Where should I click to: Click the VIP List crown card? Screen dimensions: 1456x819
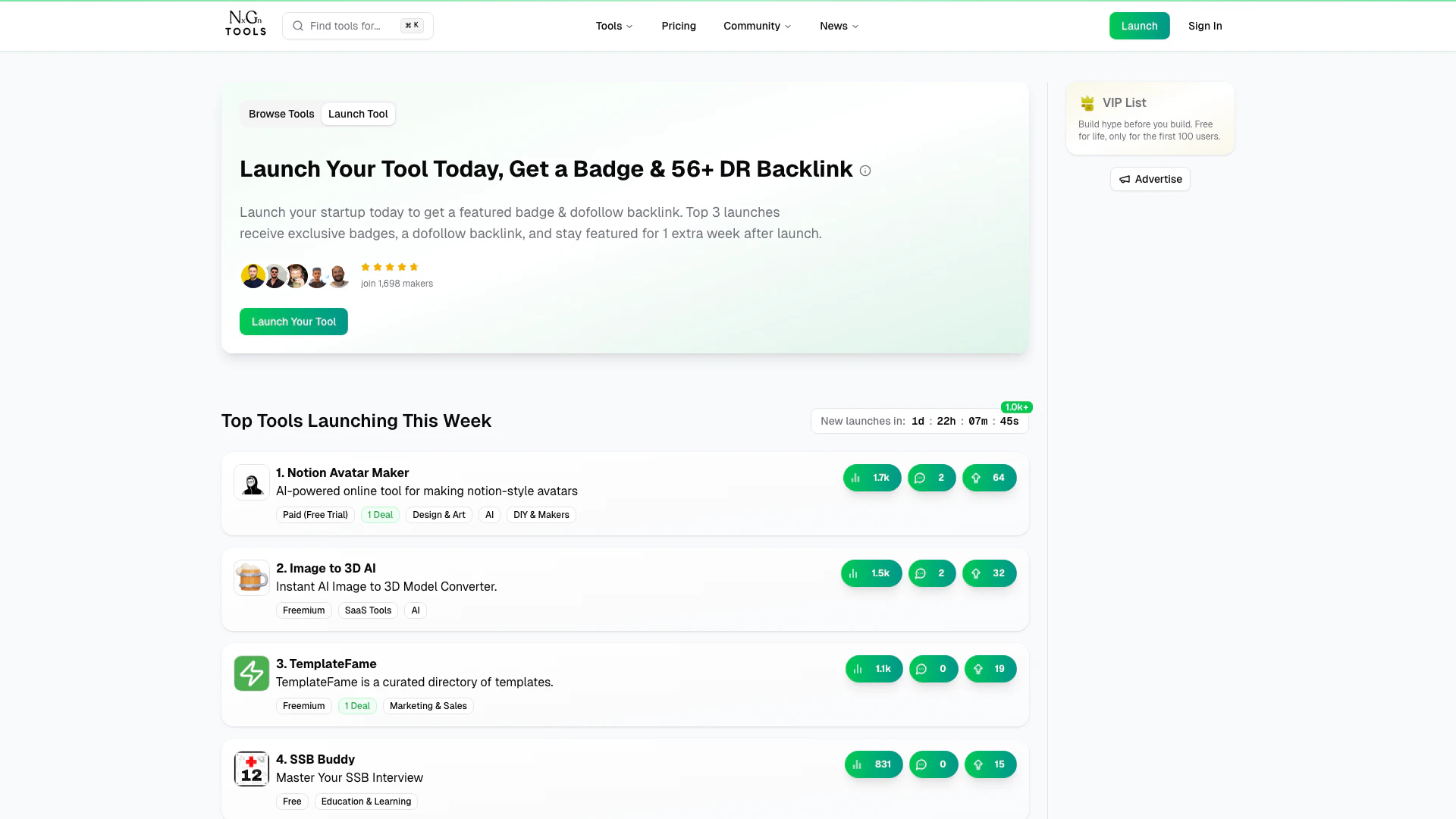click(1150, 118)
